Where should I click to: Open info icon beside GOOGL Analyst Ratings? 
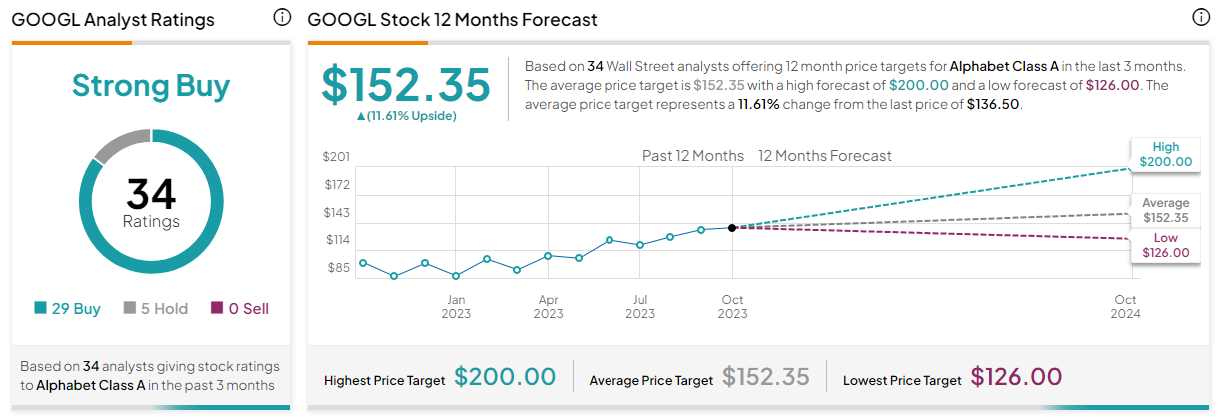282,18
